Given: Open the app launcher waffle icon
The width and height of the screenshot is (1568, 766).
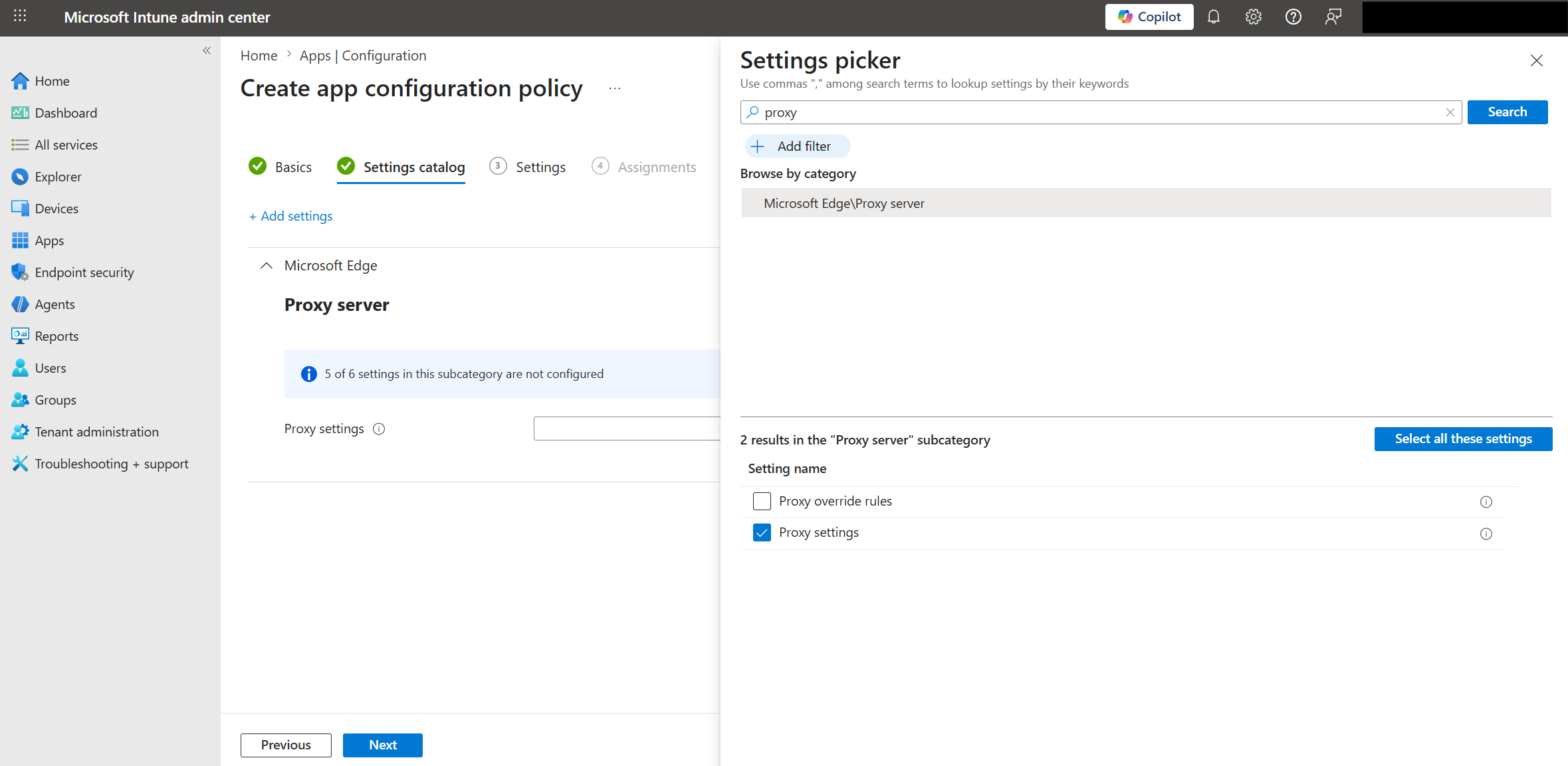Looking at the screenshot, I should 20,17.
